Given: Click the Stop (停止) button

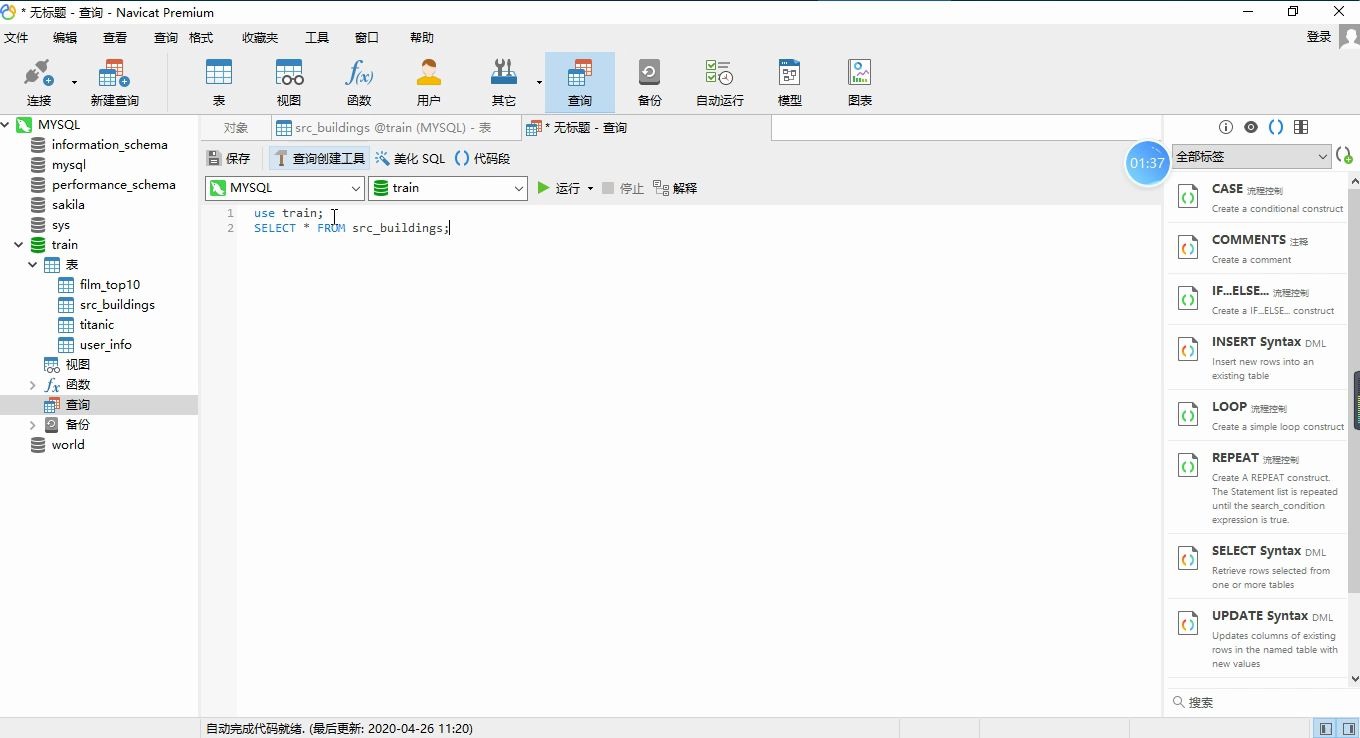Looking at the screenshot, I should pyautogui.click(x=622, y=188).
